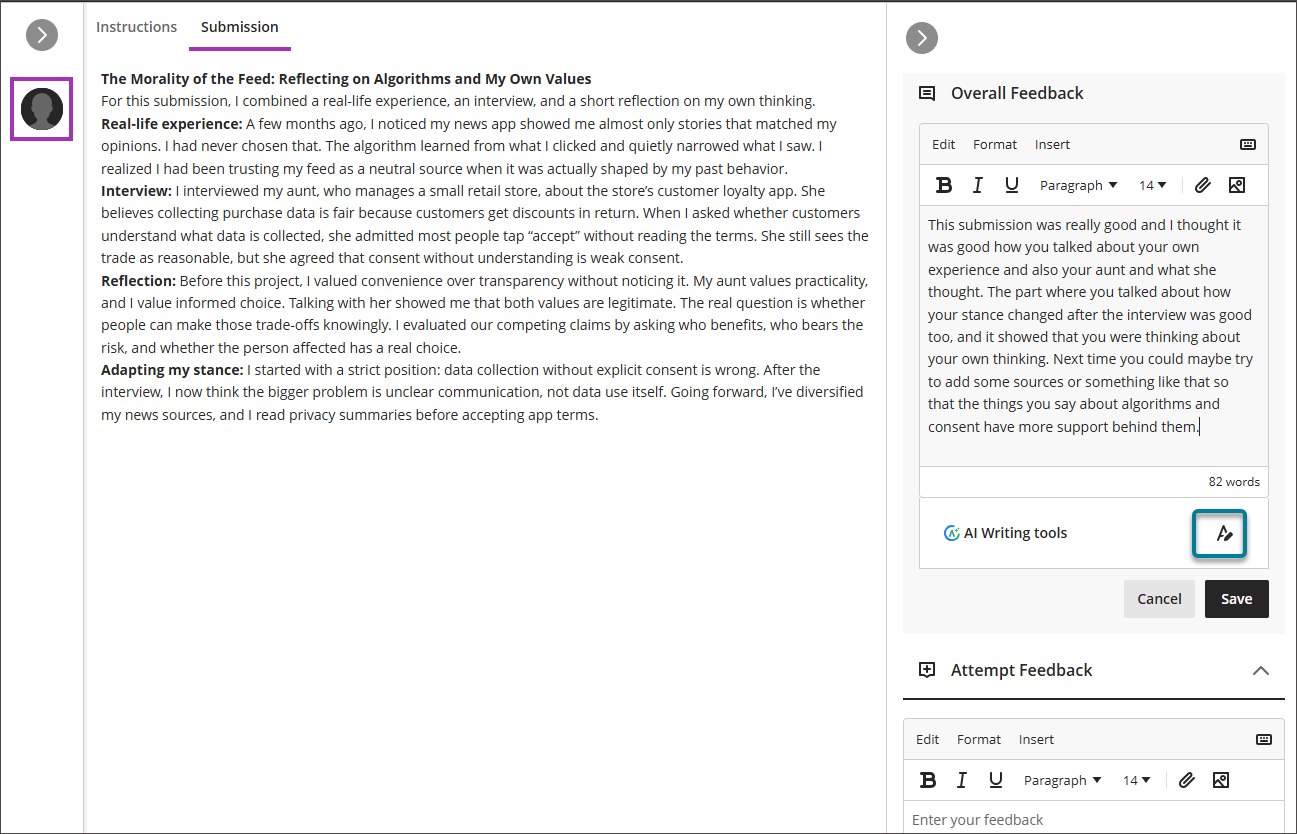Click the AI Writing tools logo icon
The width and height of the screenshot is (1297, 834).
pos(952,533)
